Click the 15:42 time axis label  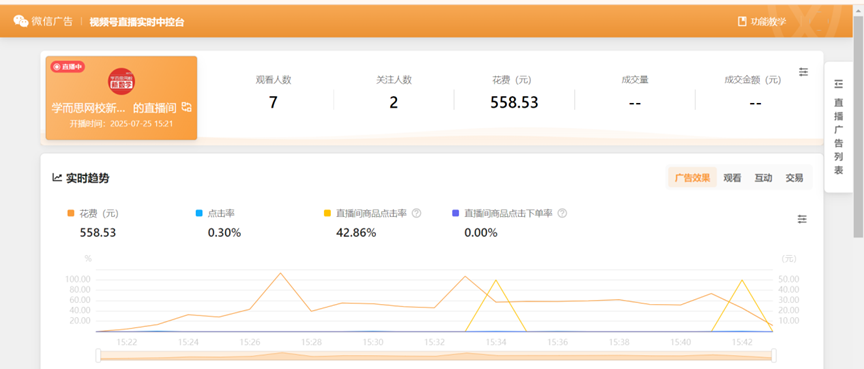coord(742,342)
